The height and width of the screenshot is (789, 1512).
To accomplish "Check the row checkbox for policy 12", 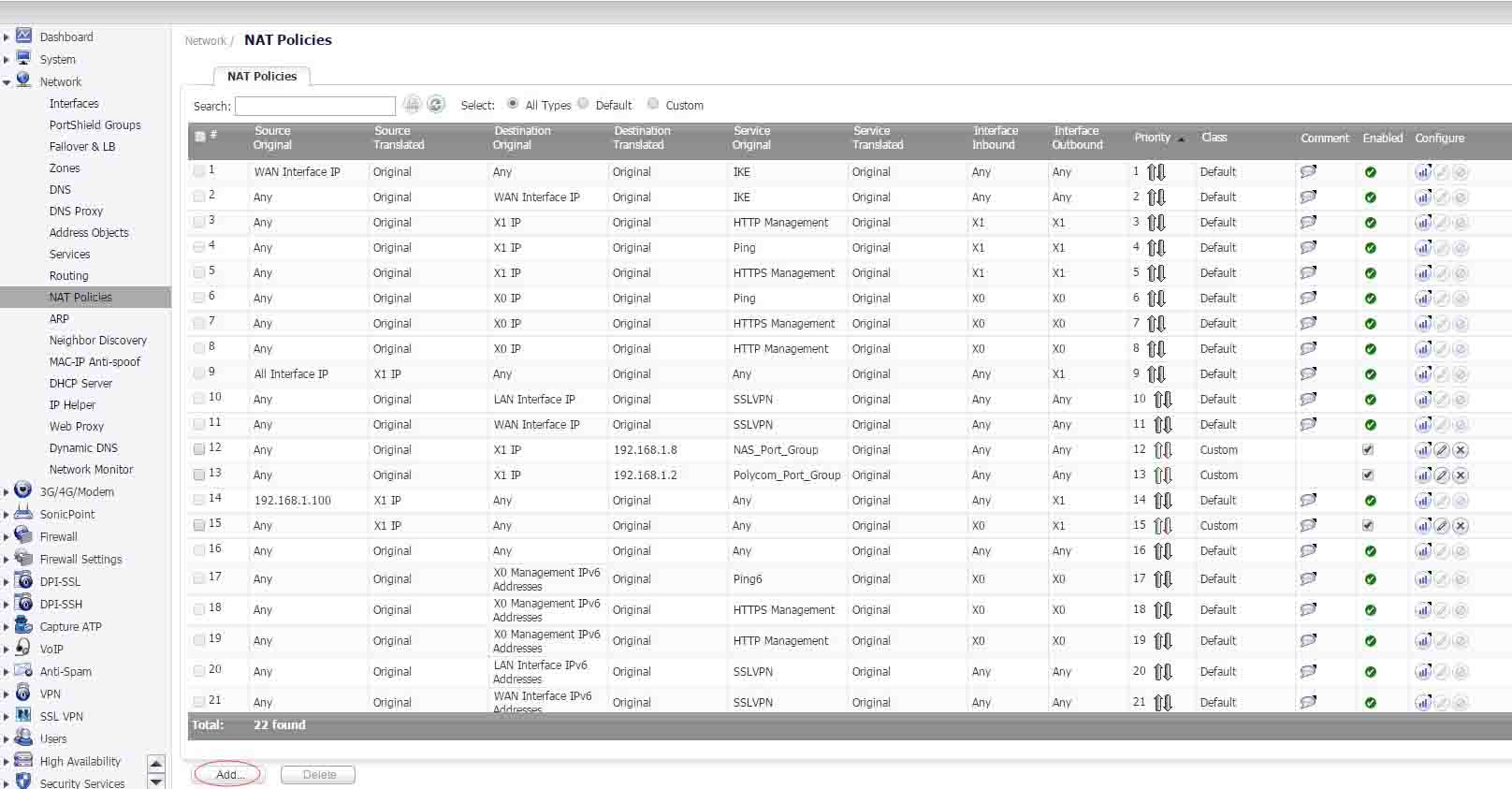I will coord(199,449).
